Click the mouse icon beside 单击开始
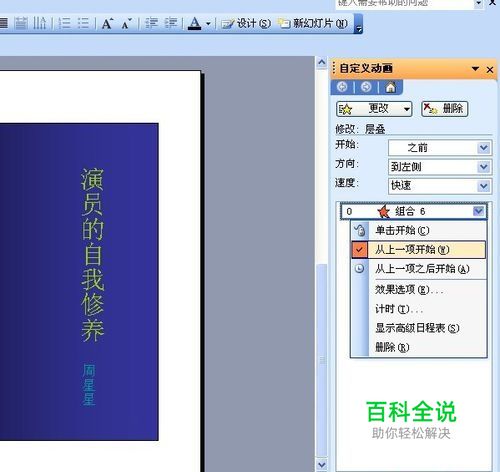 click(x=360, y=230)
